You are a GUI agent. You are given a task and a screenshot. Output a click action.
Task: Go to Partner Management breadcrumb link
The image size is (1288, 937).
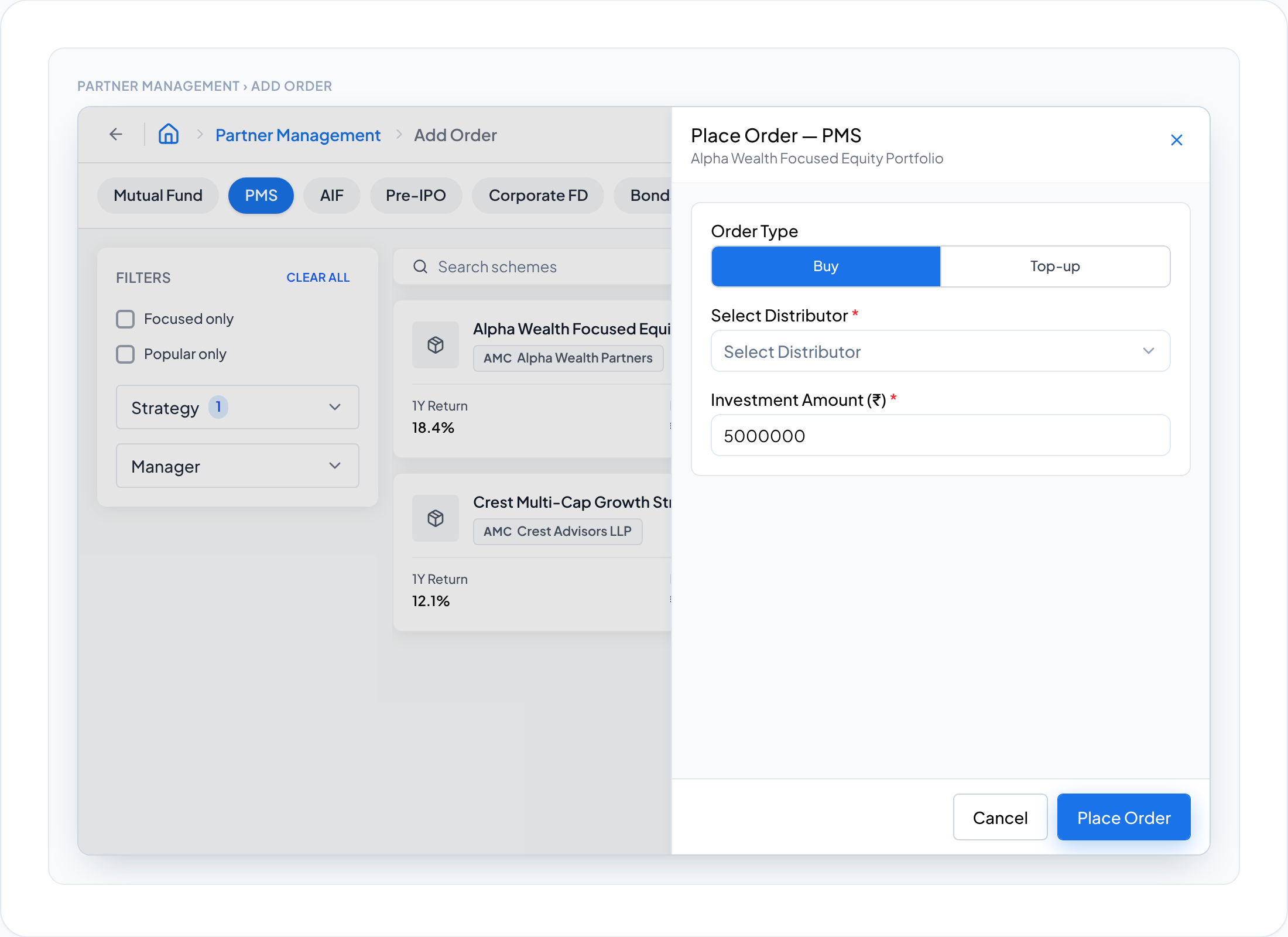coord(298,135)
